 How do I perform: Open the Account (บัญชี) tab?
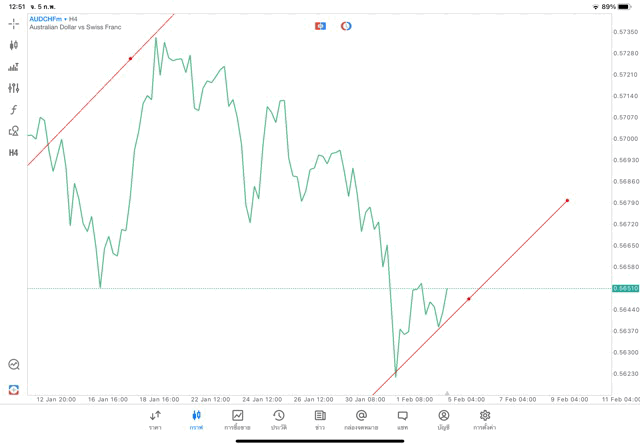[x=444, y=419]
